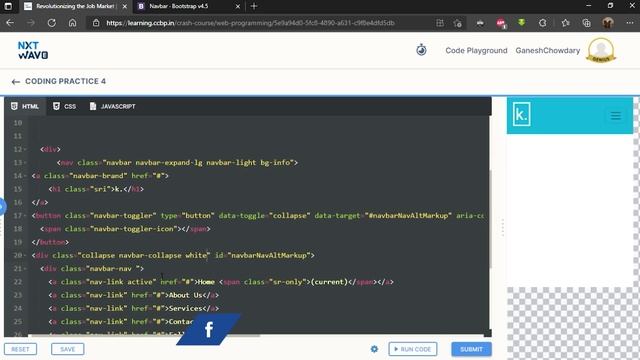Click the "Services" text on line 24

click(186, 308)
